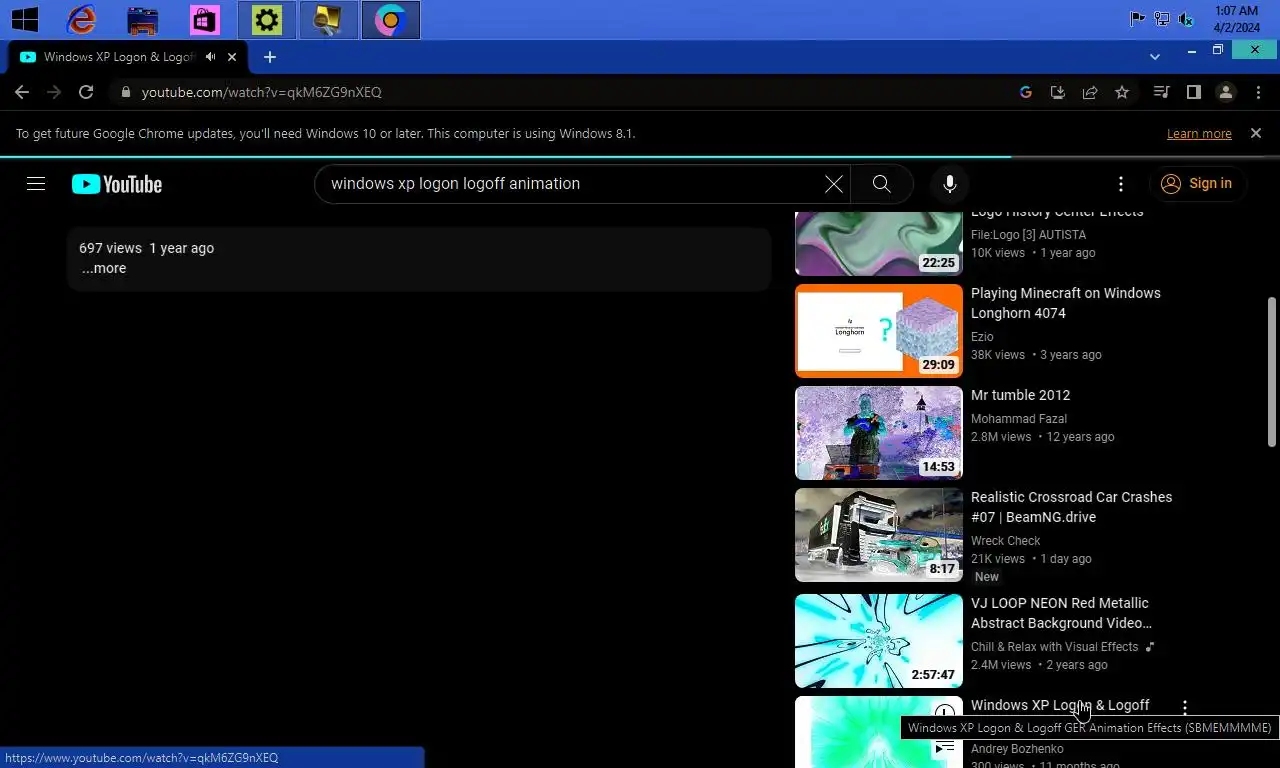This screenshot has height=768, width=1280.
Task: Search with your voice microphone
Action: (x=950, y=184)
